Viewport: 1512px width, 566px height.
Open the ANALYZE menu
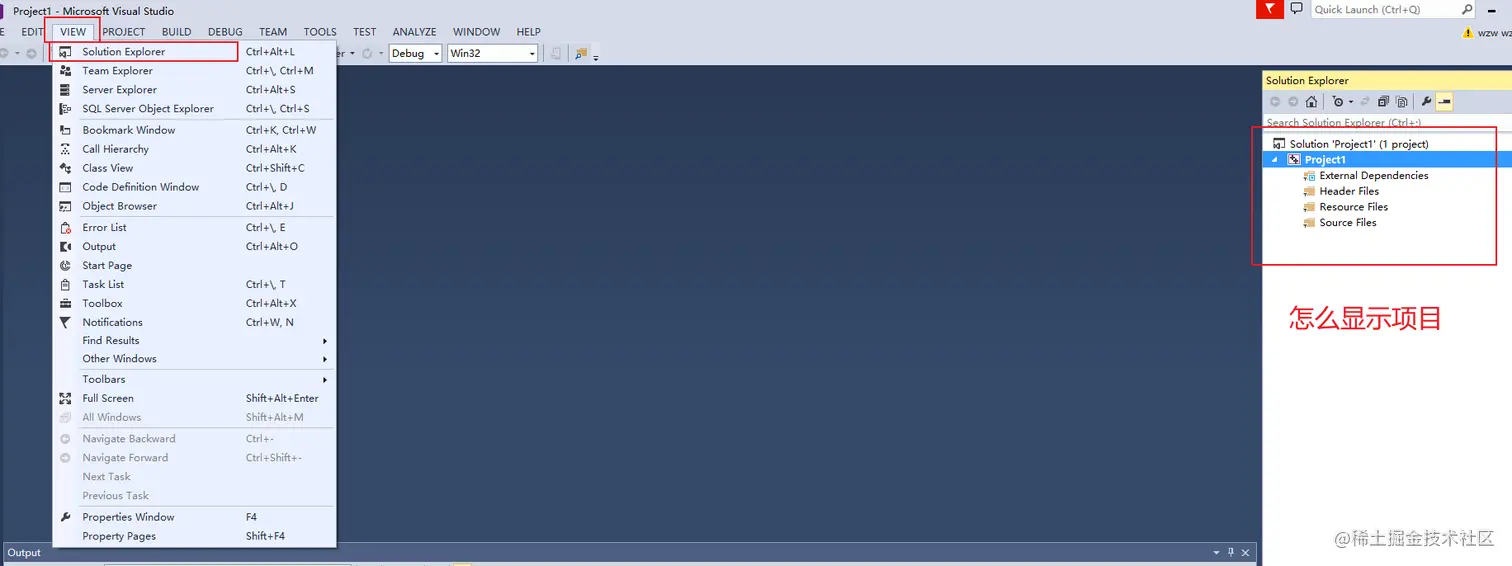[x=414, y=32]
